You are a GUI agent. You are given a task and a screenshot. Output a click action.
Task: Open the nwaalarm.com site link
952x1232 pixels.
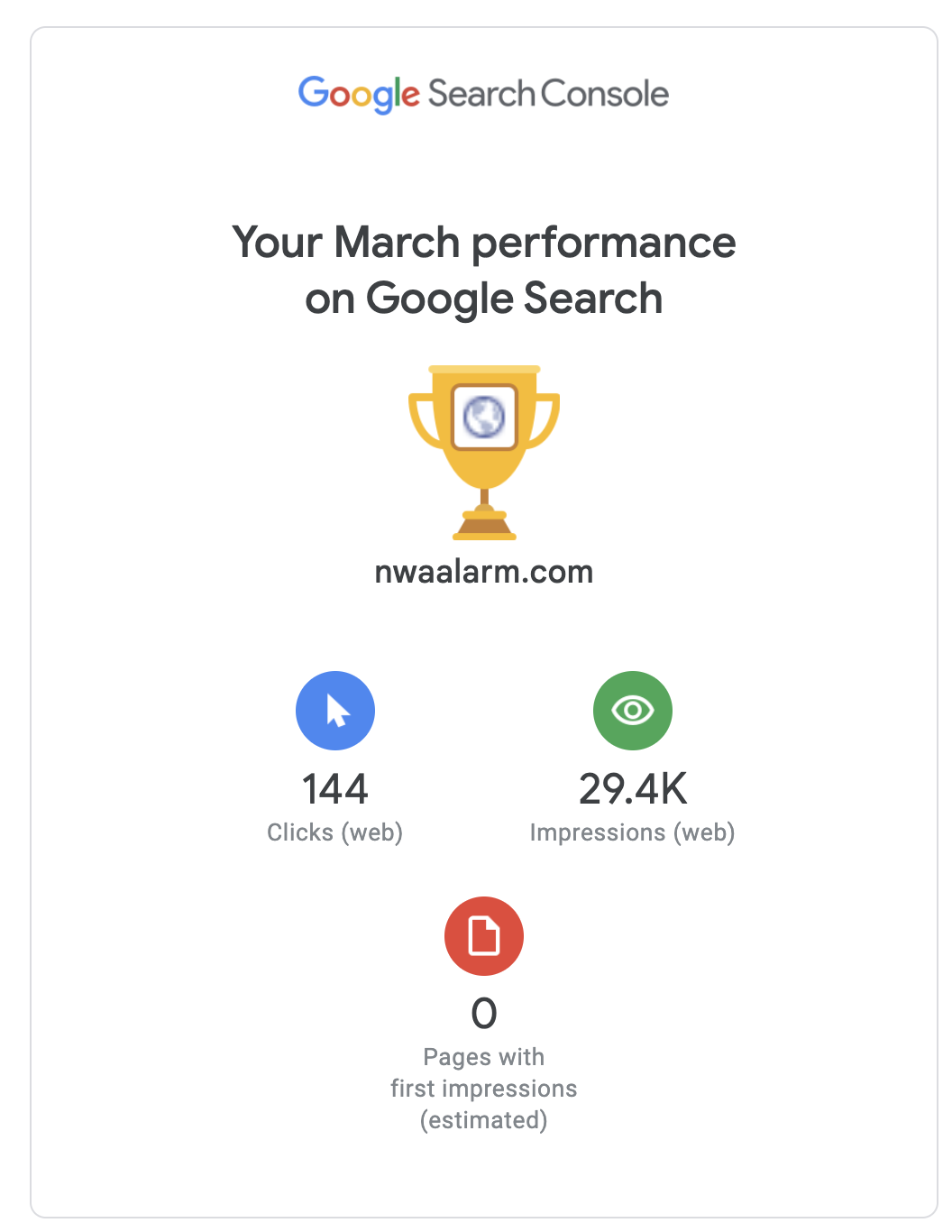[484, 572]
